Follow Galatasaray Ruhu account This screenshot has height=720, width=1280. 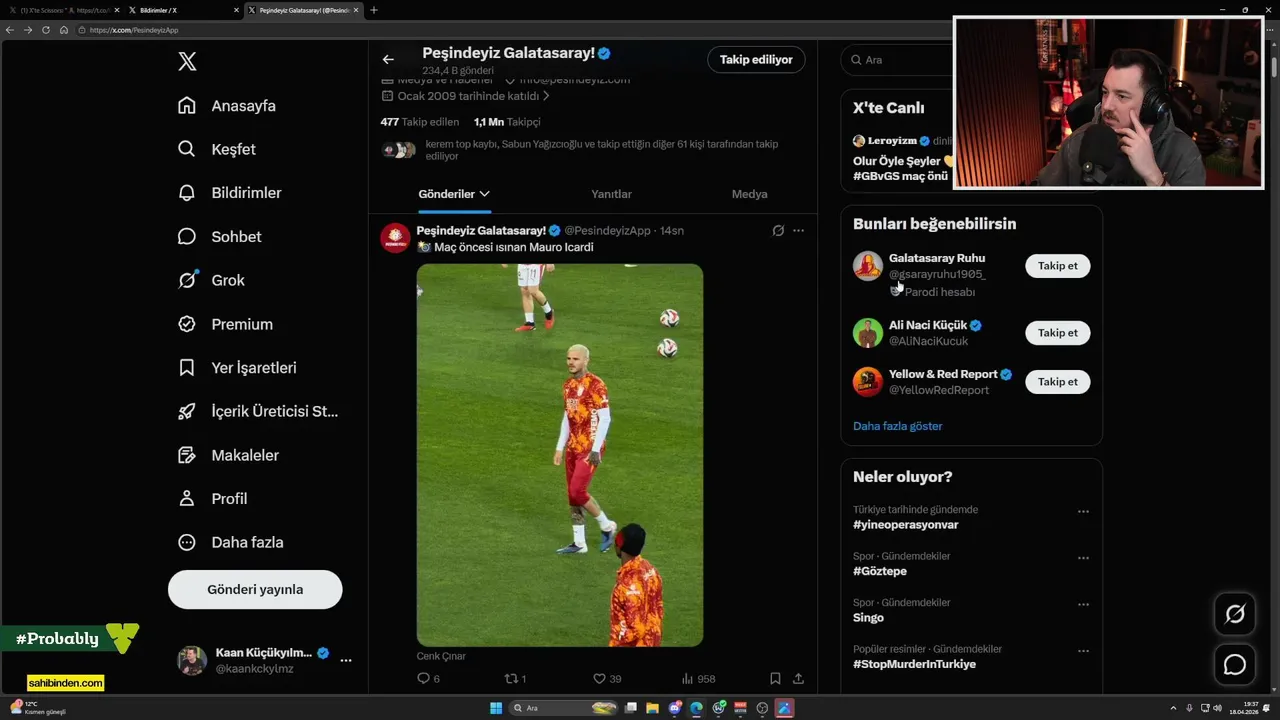1057,266
